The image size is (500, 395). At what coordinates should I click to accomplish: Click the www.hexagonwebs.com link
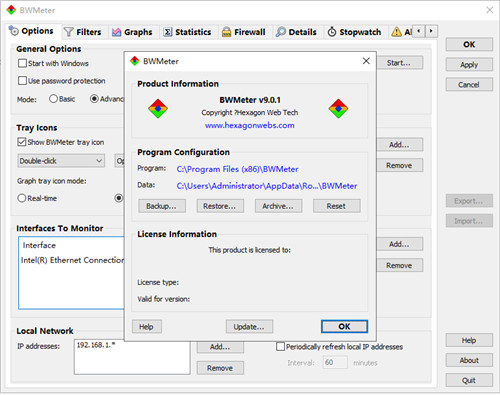pos(250,126)
